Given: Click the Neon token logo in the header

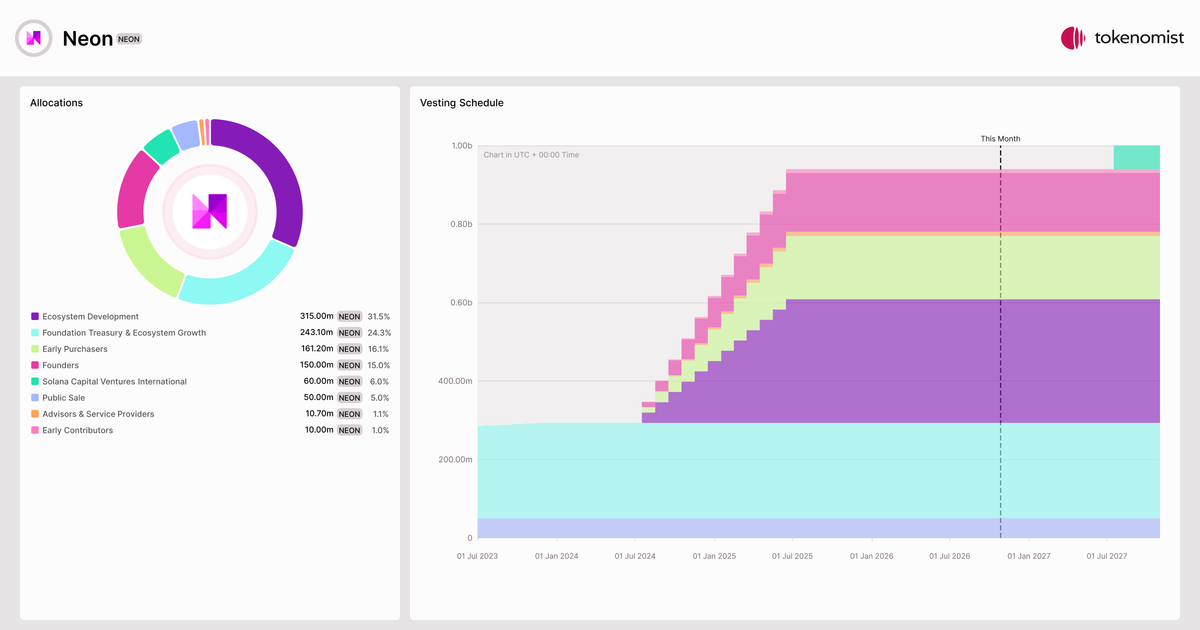Looking at the screenshot, I should [x=33, y=38].
